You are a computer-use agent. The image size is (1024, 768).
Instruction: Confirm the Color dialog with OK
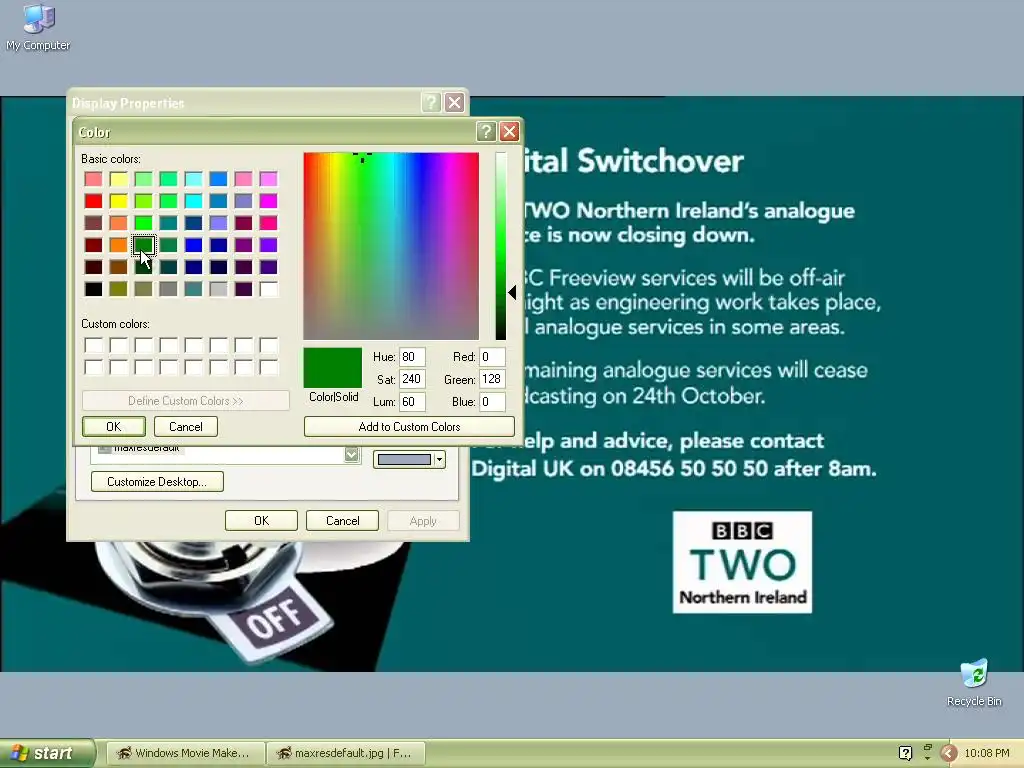114,426
